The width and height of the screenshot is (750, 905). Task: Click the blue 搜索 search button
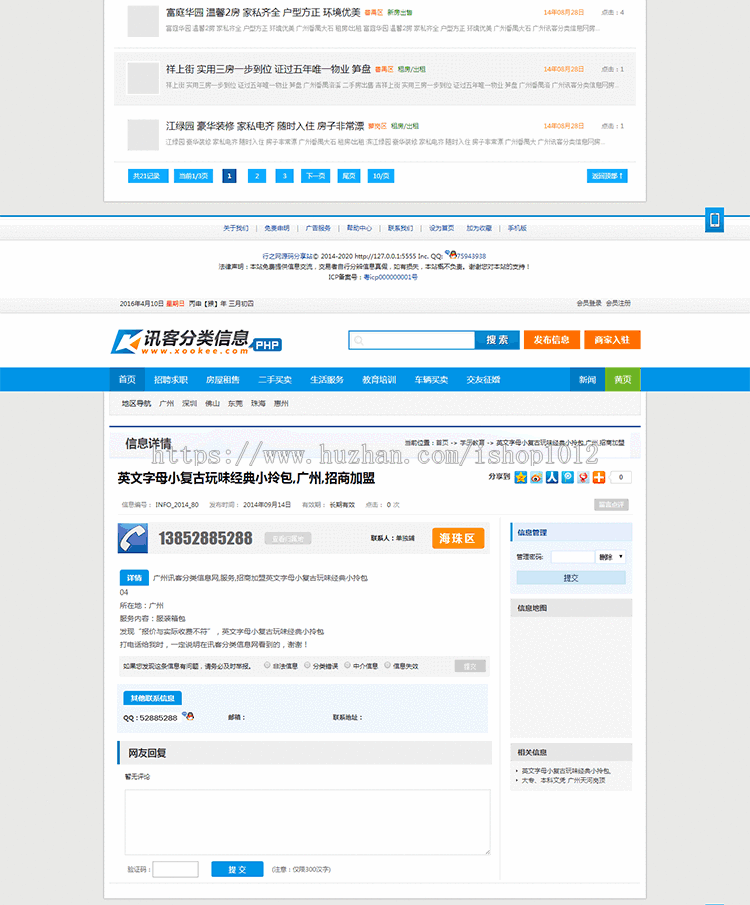pos(497,340)
